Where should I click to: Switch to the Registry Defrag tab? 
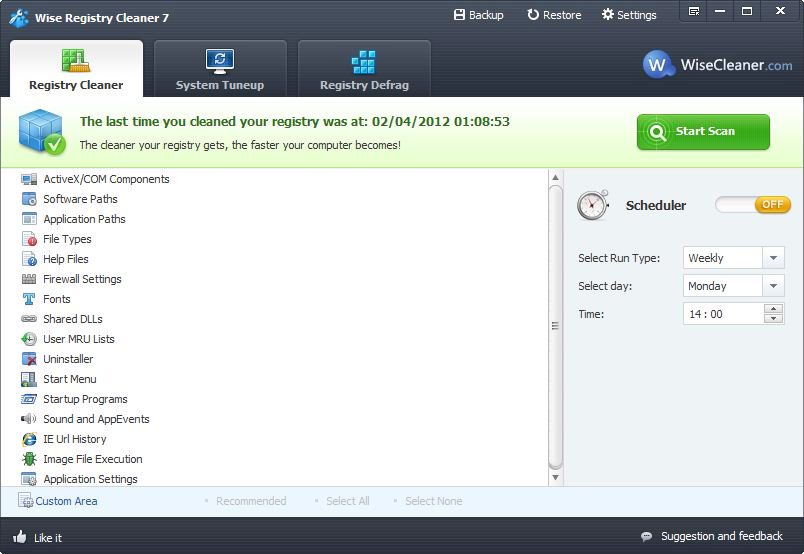[364, 69]
